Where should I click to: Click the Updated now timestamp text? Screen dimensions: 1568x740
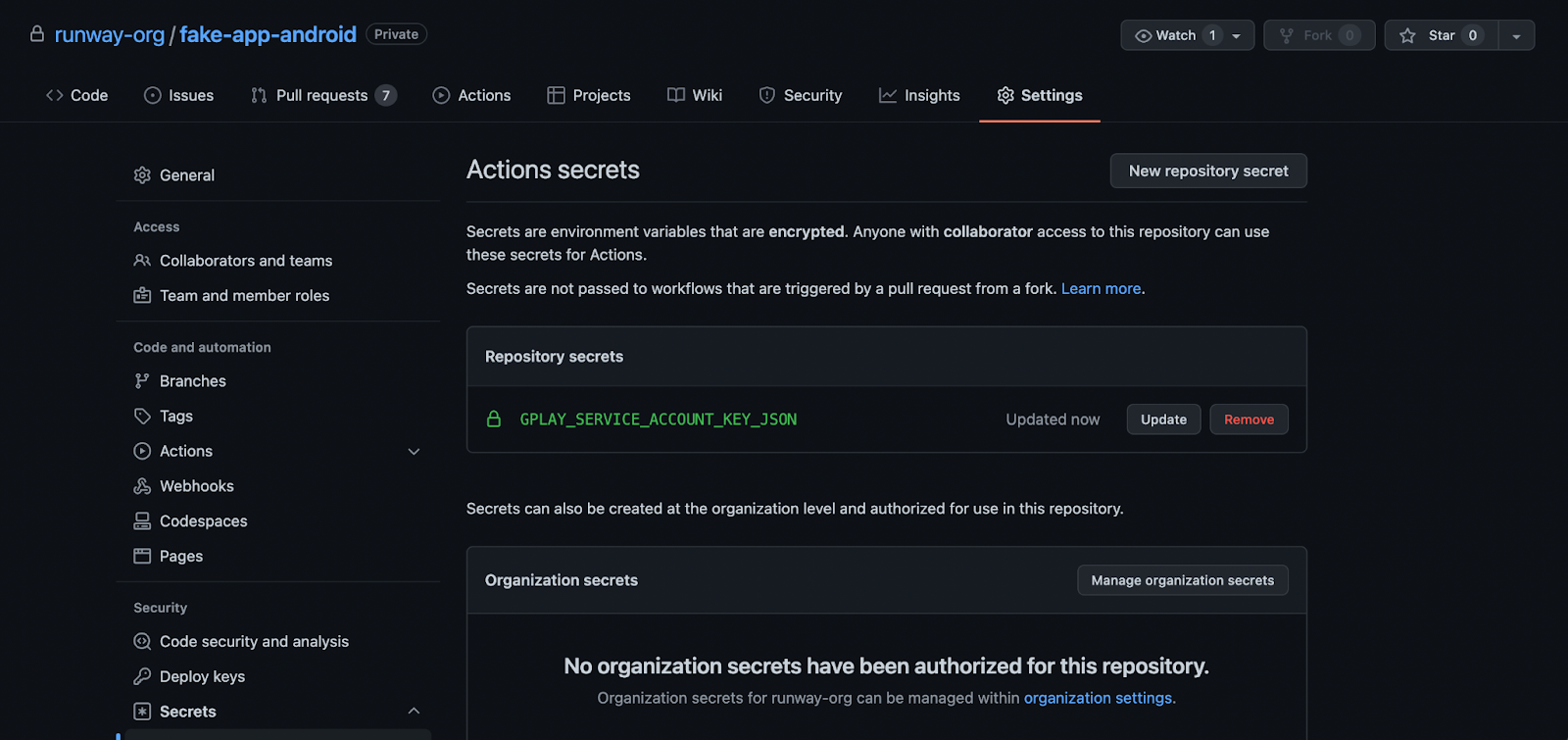(1053, 419)
